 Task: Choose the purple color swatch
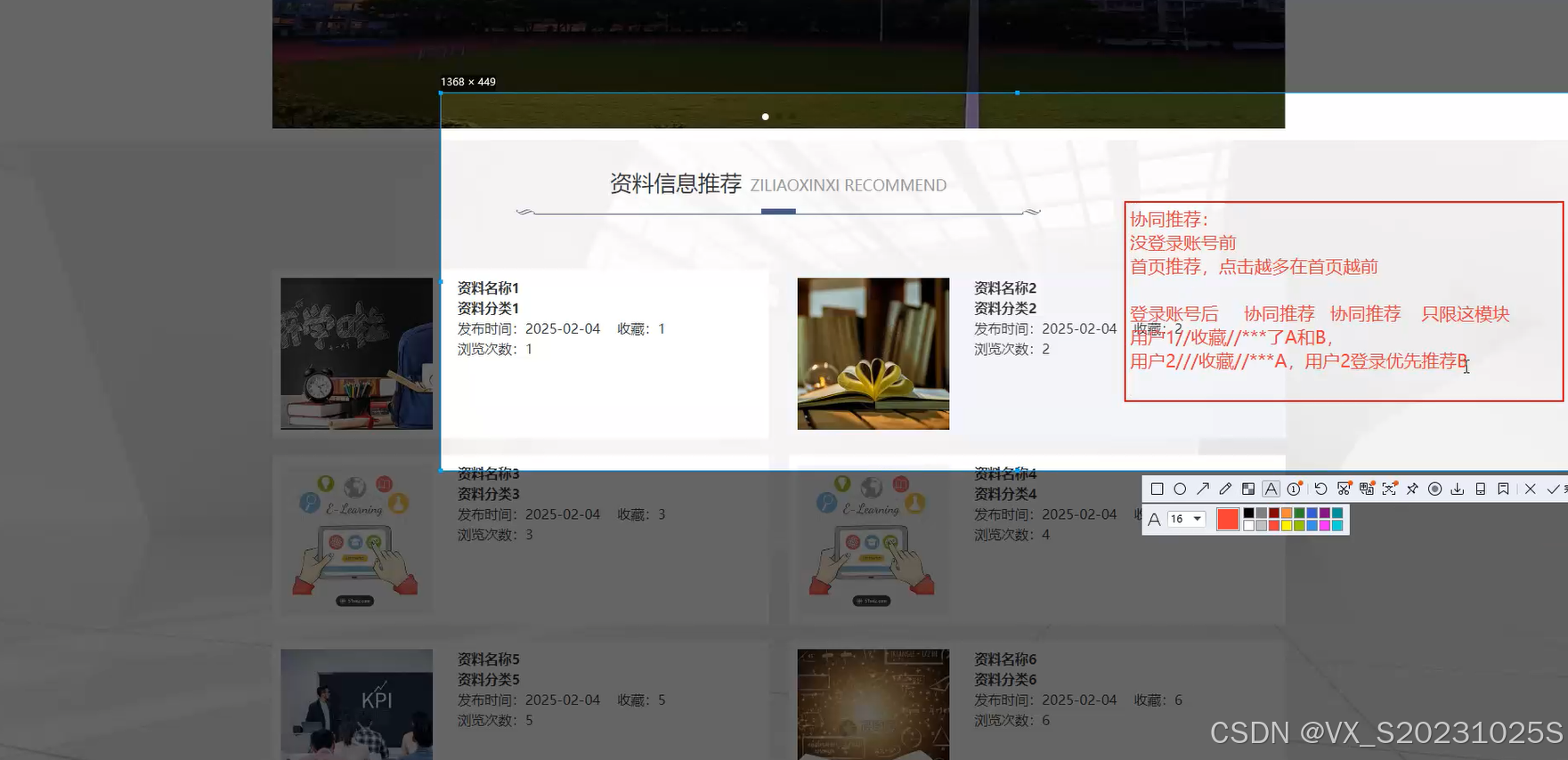(1324, 513)
